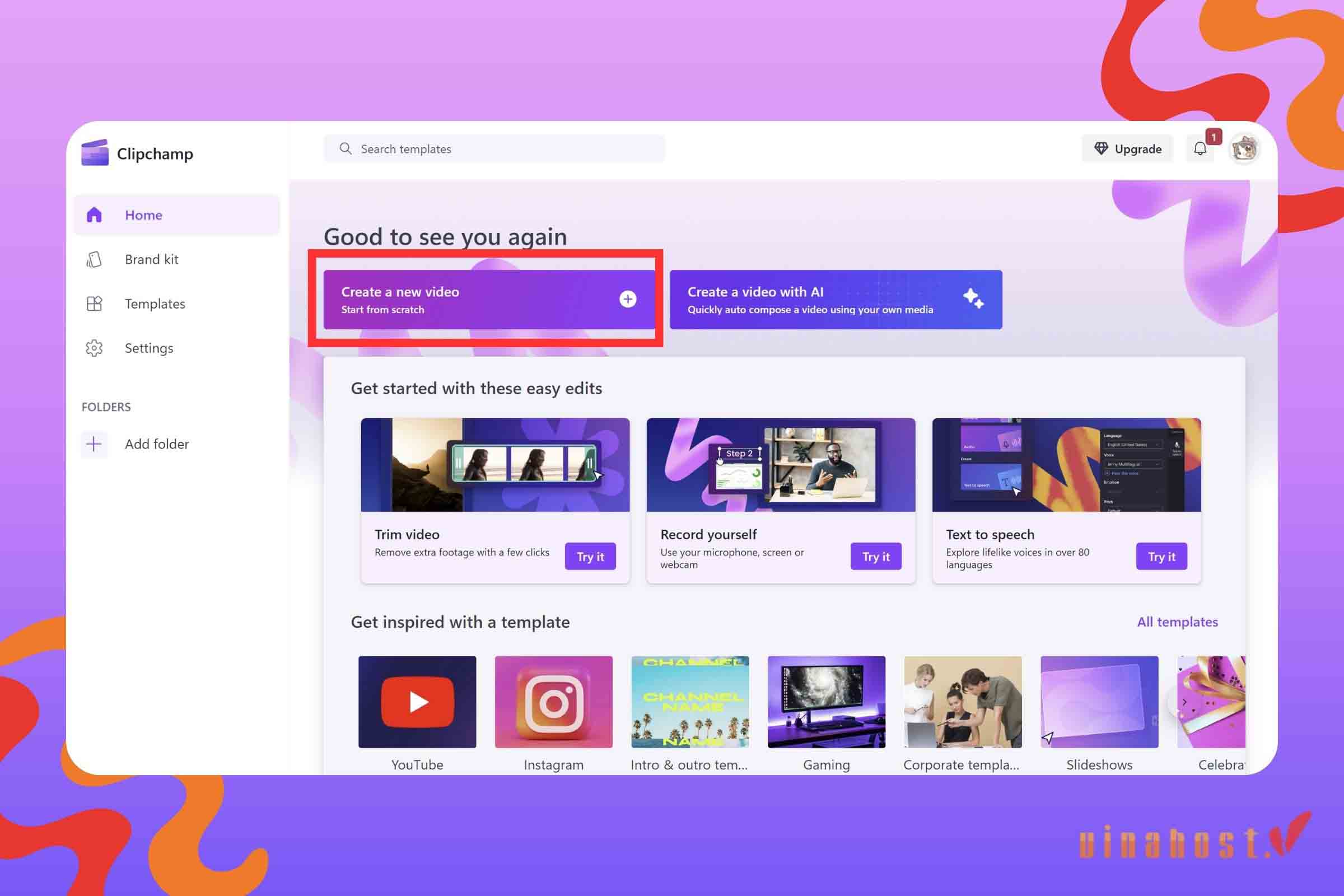Open Settings in sidebar
Viewport: 1344px width, 896px height.
click(x=176, y=348)
